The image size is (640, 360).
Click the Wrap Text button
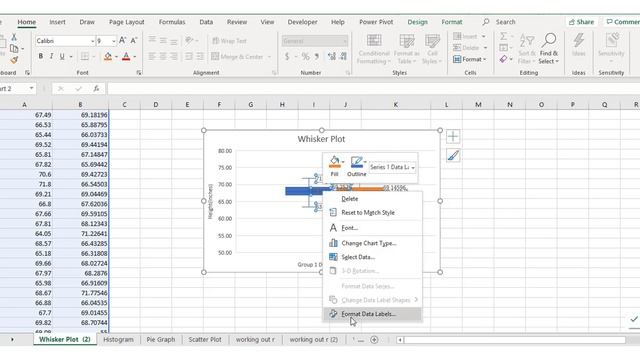229,41
